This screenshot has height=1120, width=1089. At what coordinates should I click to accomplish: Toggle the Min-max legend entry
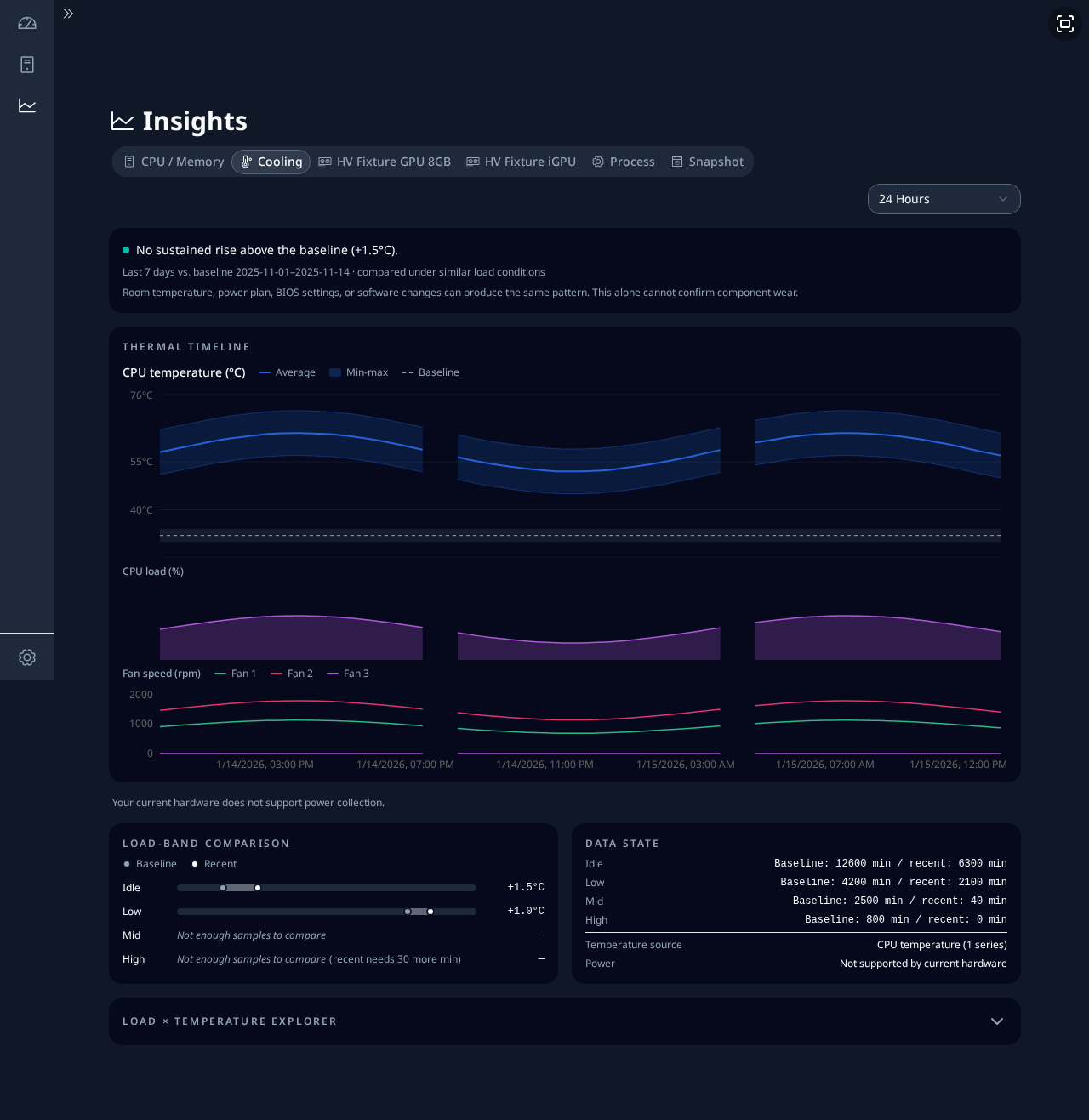point(358,372)
